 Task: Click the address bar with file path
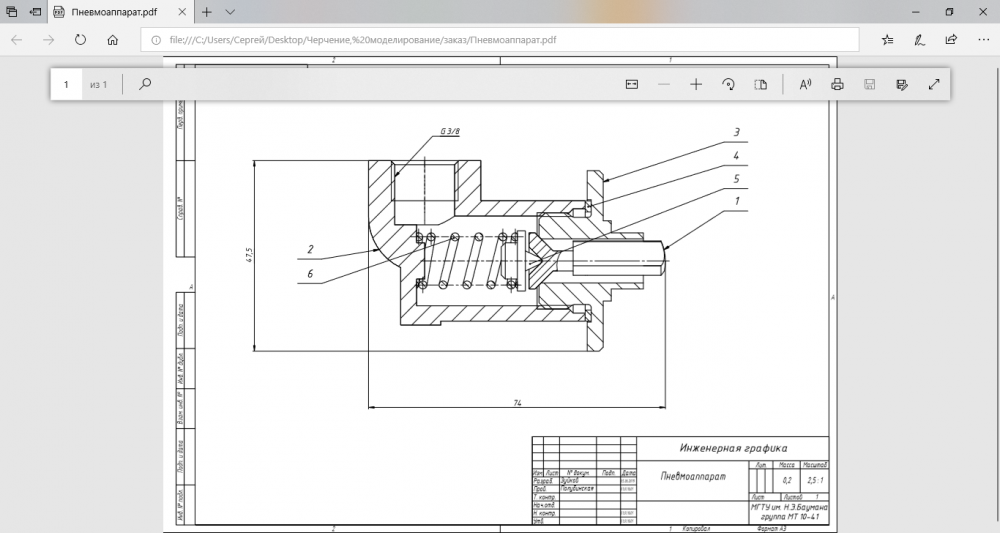[500, 40]
